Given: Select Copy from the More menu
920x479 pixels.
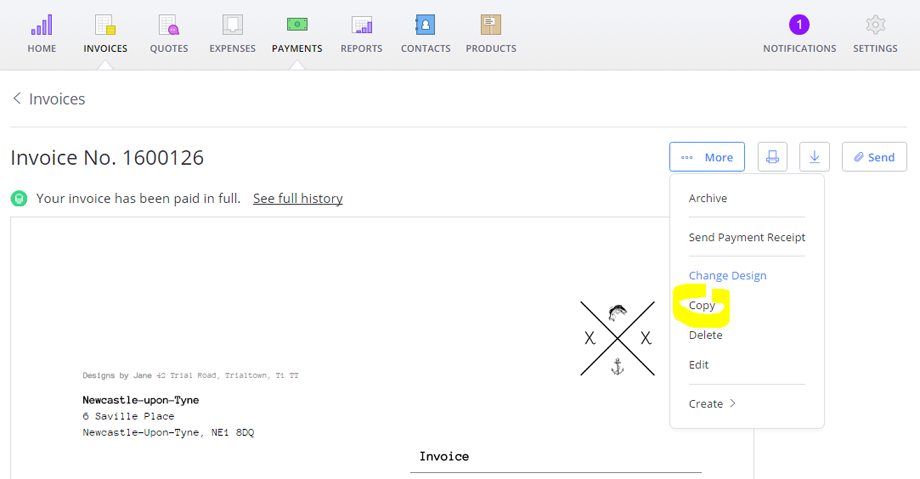Looking at the screenshot, I should 702,305.
